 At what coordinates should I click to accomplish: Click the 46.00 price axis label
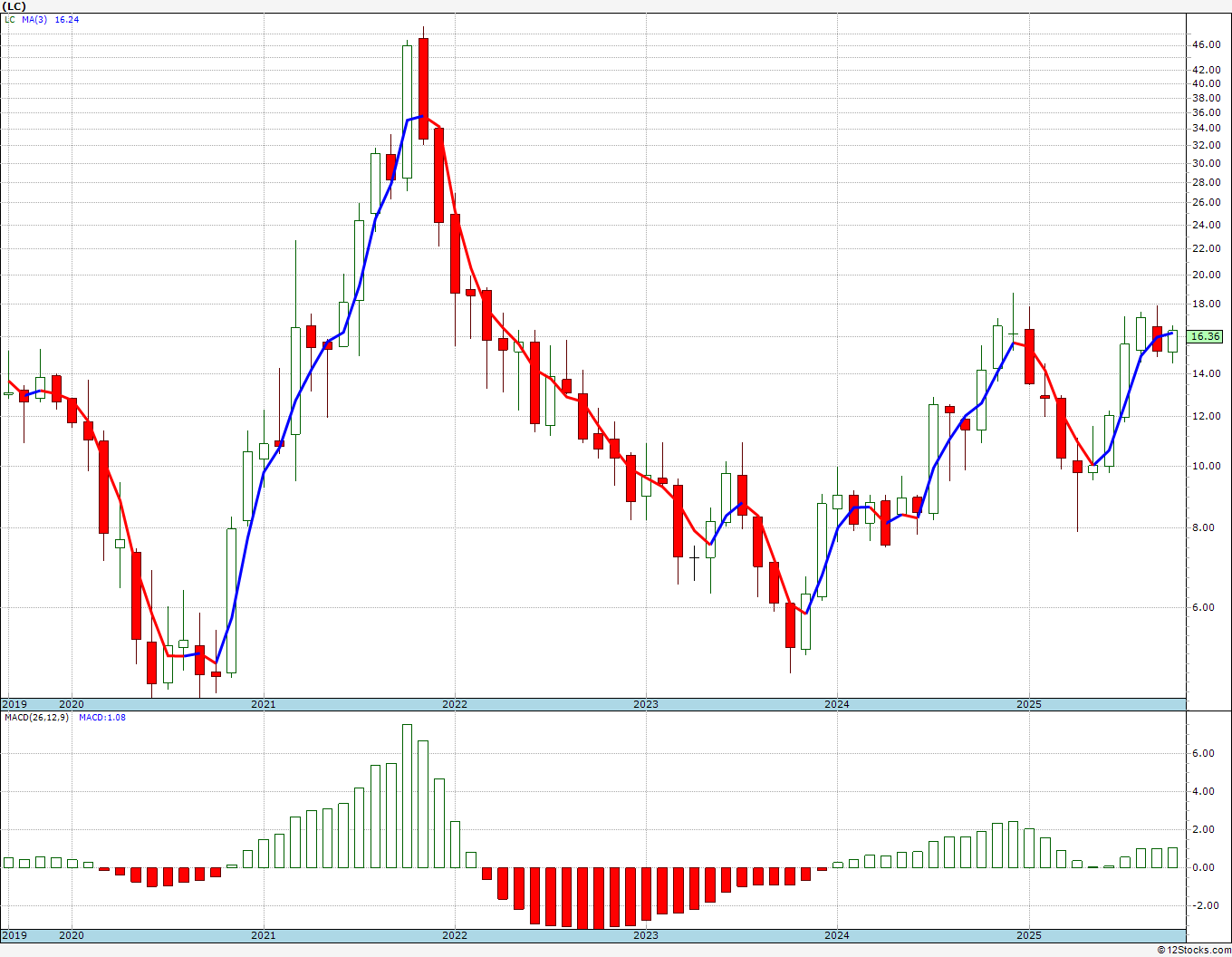1205,44
